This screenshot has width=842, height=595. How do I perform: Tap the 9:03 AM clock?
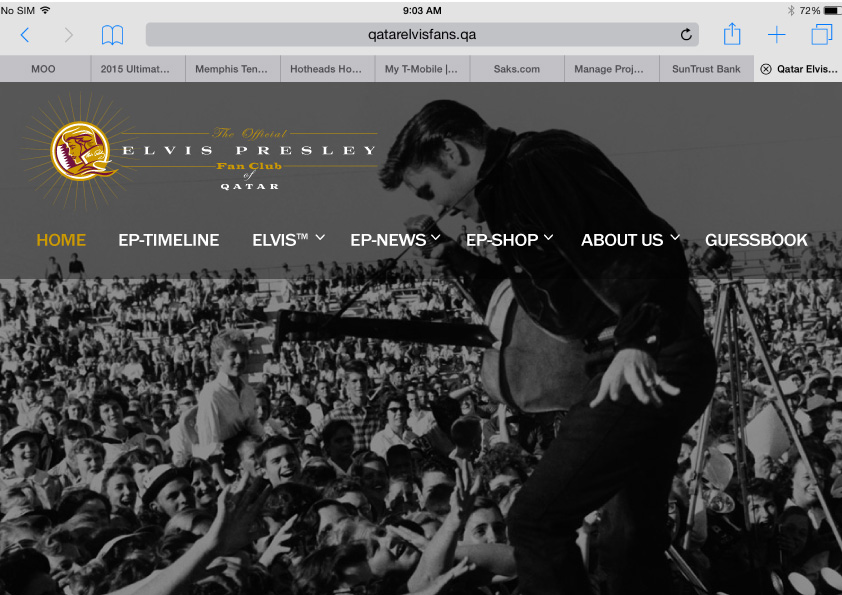(422, 10)
